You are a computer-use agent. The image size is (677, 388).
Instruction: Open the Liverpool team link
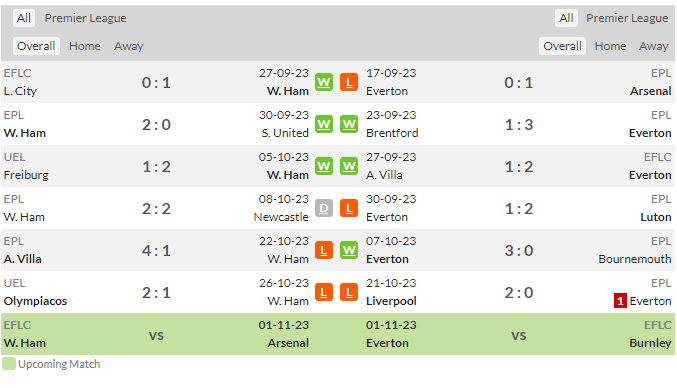pyautogui.click(x=391, y=301)
